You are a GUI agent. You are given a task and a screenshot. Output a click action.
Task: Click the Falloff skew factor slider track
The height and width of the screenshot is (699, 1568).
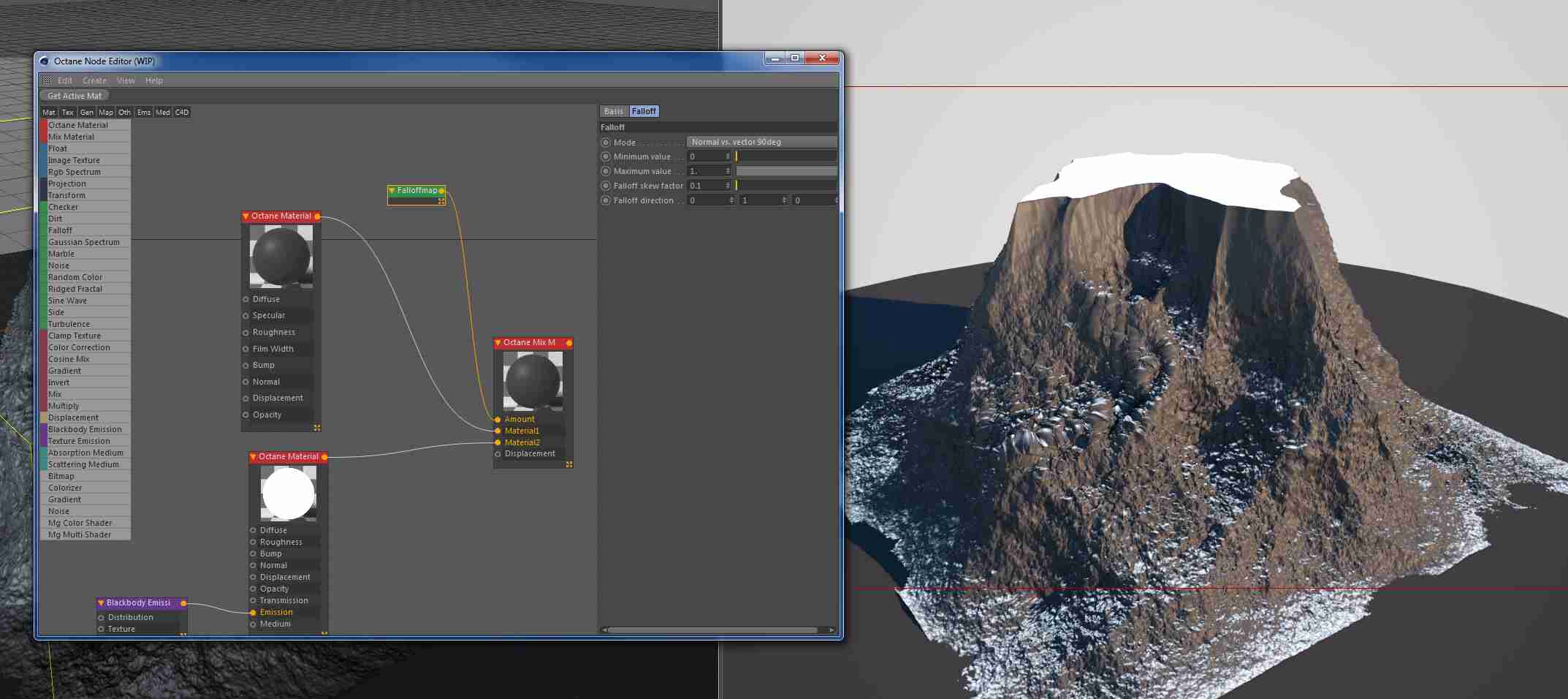[786, 186]
